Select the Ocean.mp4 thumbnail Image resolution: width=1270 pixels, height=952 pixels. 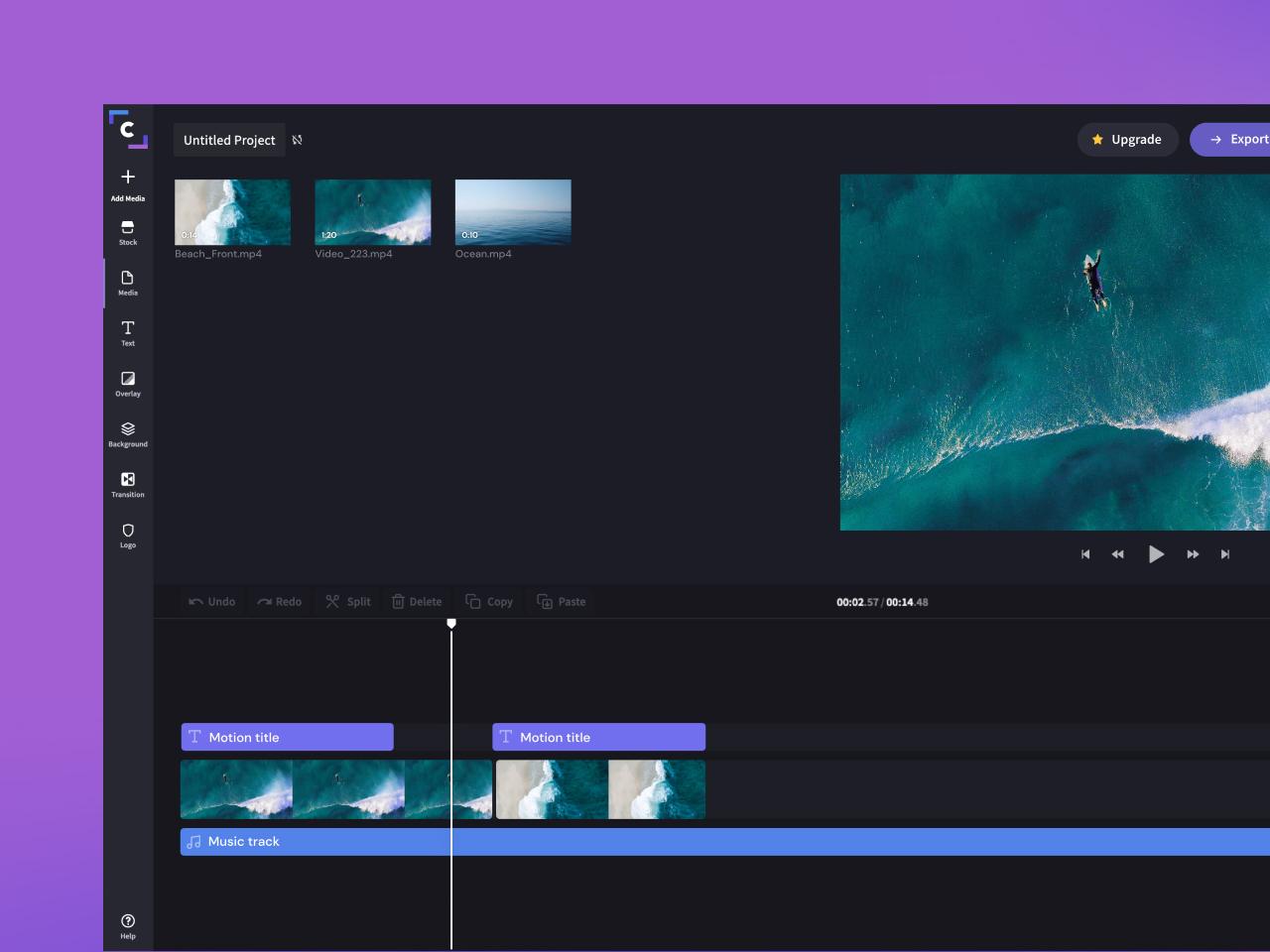click(512, 211)
